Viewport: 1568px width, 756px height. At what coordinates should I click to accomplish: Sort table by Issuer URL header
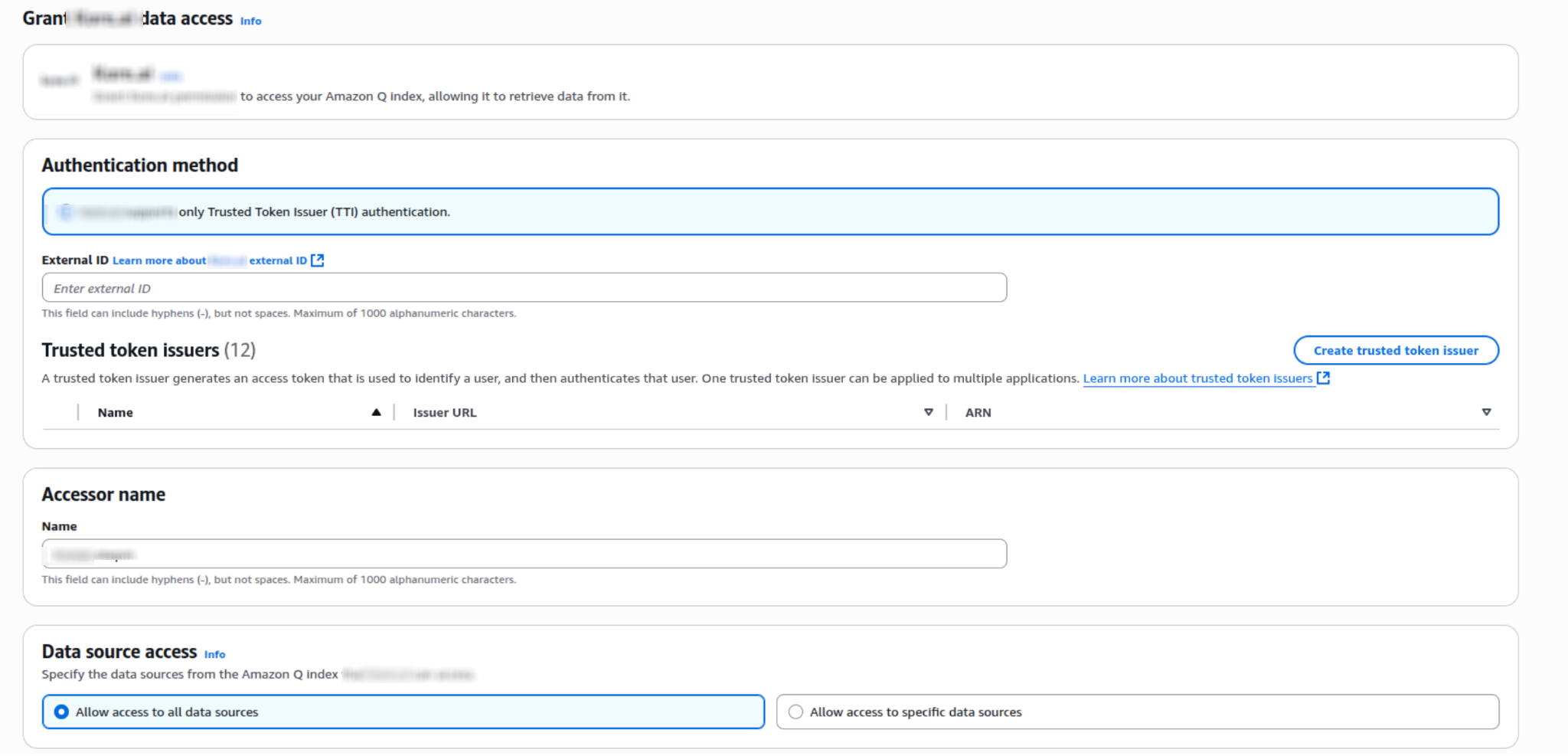445,413
